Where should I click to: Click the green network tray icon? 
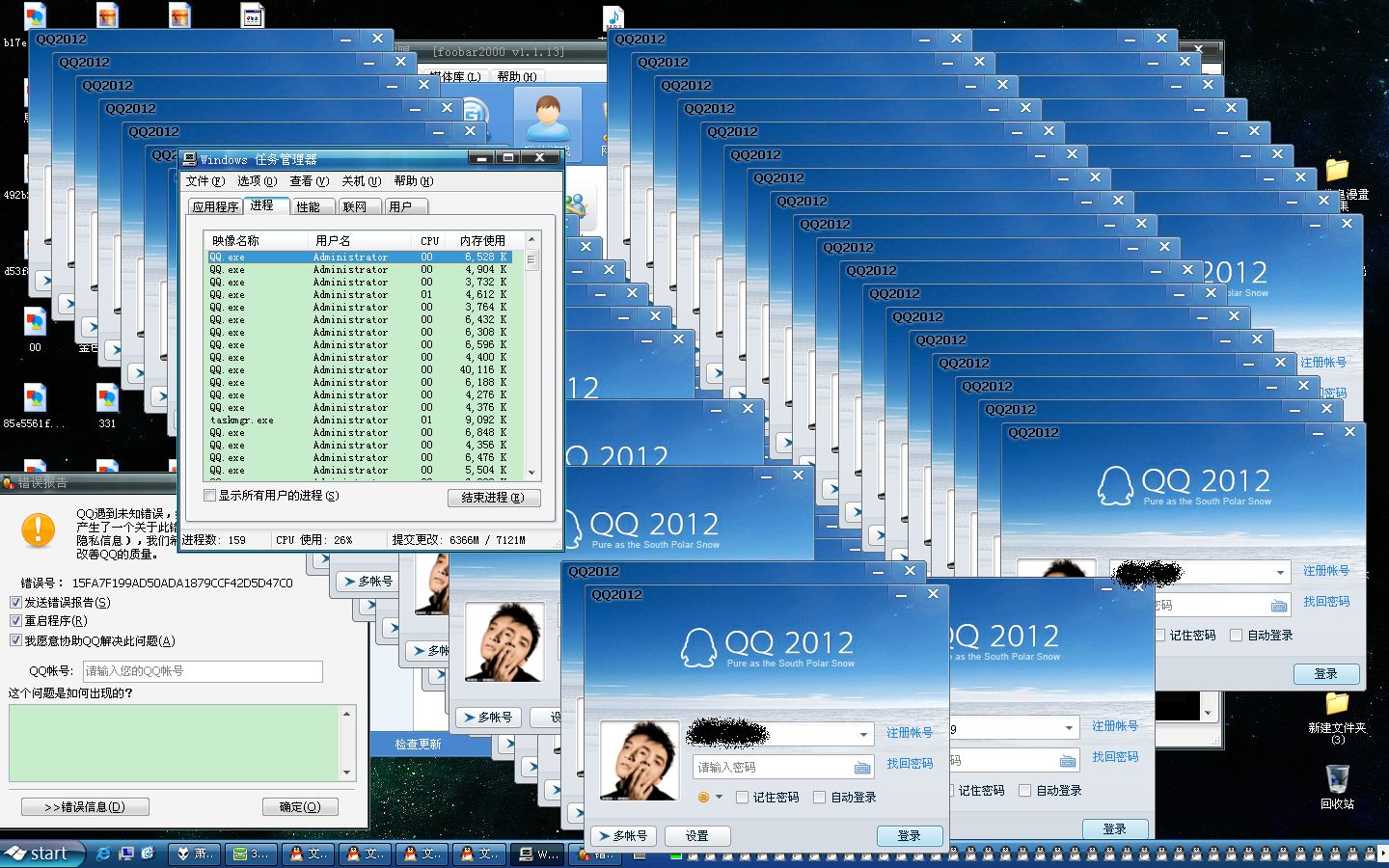[677, 854]
